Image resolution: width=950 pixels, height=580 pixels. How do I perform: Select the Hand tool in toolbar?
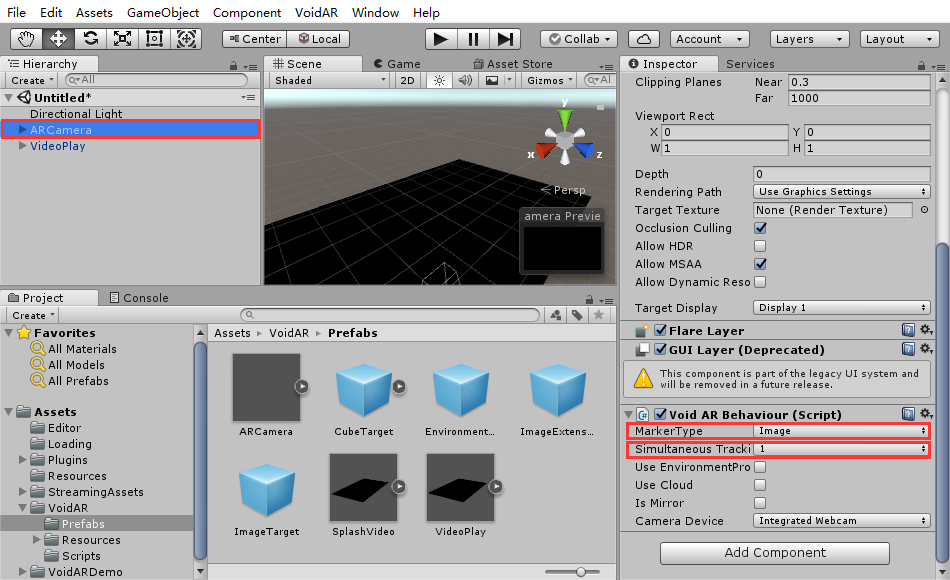[x=27, y=39]
